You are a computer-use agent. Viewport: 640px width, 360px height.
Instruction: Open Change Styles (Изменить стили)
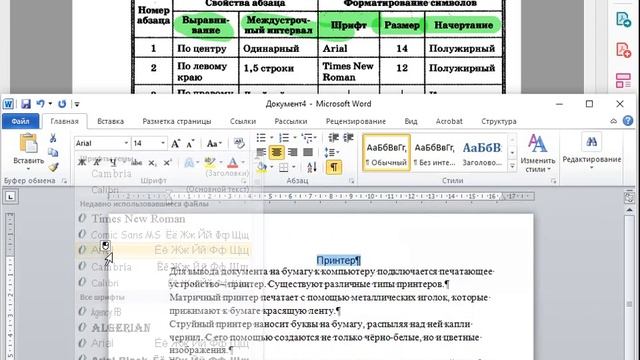pyautogui.click(x=538, y=153)
